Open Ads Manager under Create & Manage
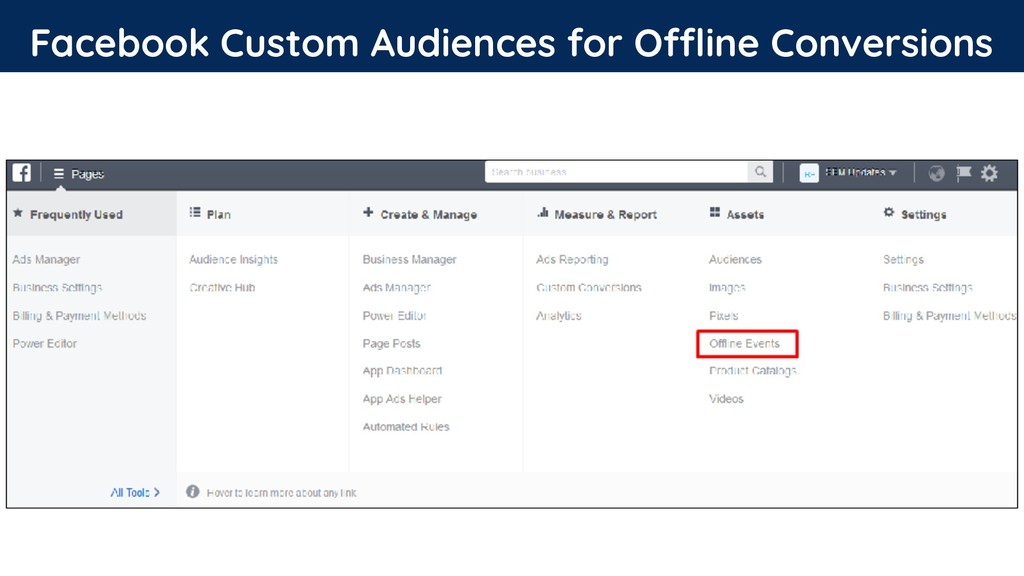The image size is (1024, 576). point(396,287)
